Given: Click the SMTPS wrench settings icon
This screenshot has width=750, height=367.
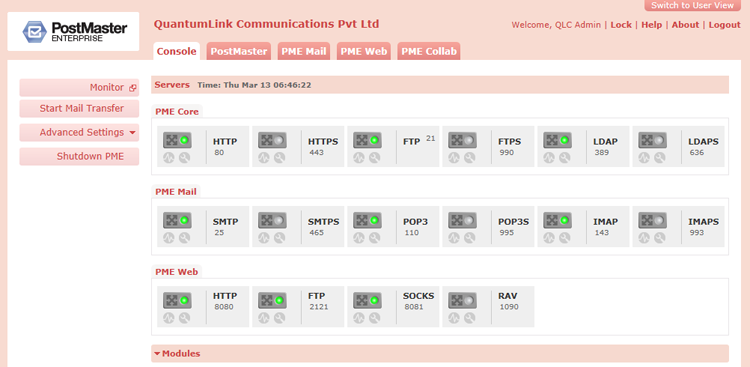Looking at the screenshot, I should point(279,238).
